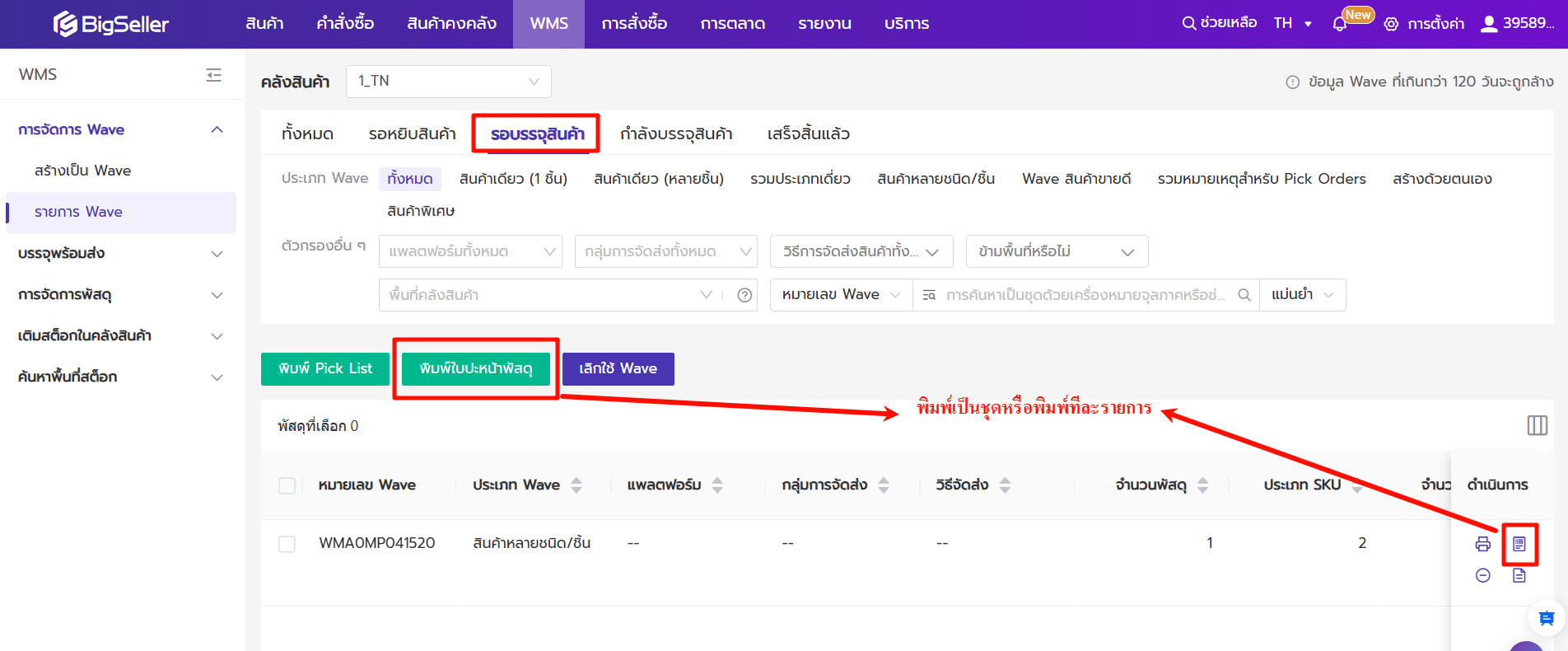Open the purchasing top menu
The image size is (1568, 651).
[x=634, y=24]
